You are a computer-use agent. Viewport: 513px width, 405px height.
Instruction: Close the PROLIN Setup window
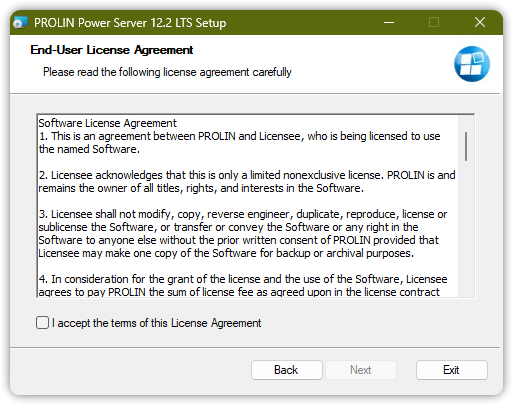click(480, 23)
